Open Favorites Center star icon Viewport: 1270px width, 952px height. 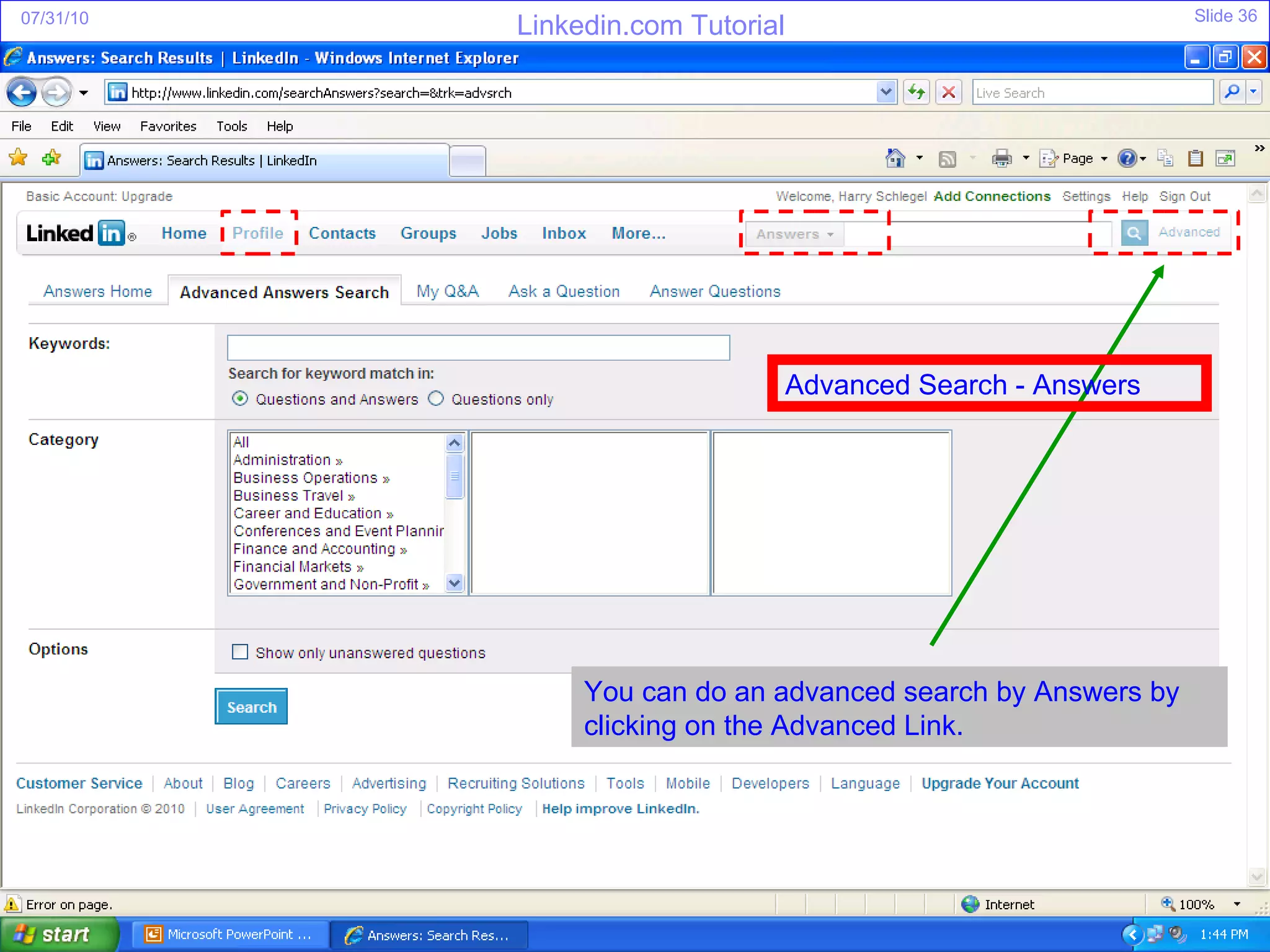tap(19, 158)
